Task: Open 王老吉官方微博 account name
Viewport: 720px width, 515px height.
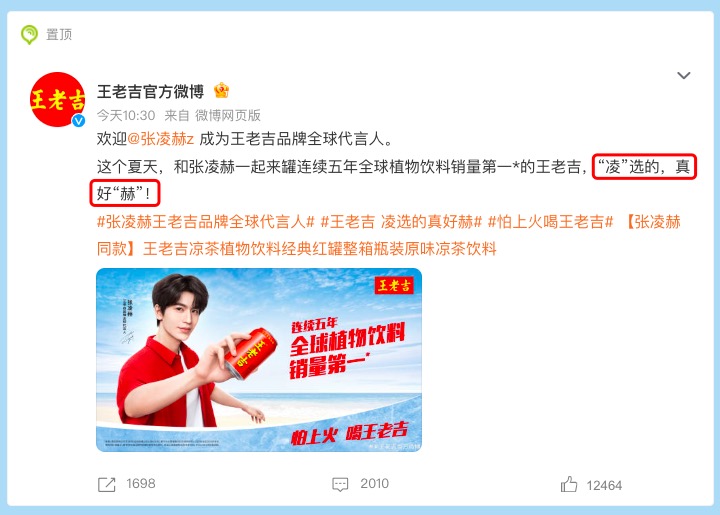Action: [150, 91]
